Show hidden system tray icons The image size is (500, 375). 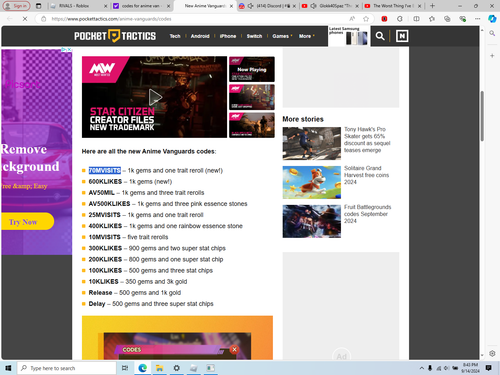point(422,368)
